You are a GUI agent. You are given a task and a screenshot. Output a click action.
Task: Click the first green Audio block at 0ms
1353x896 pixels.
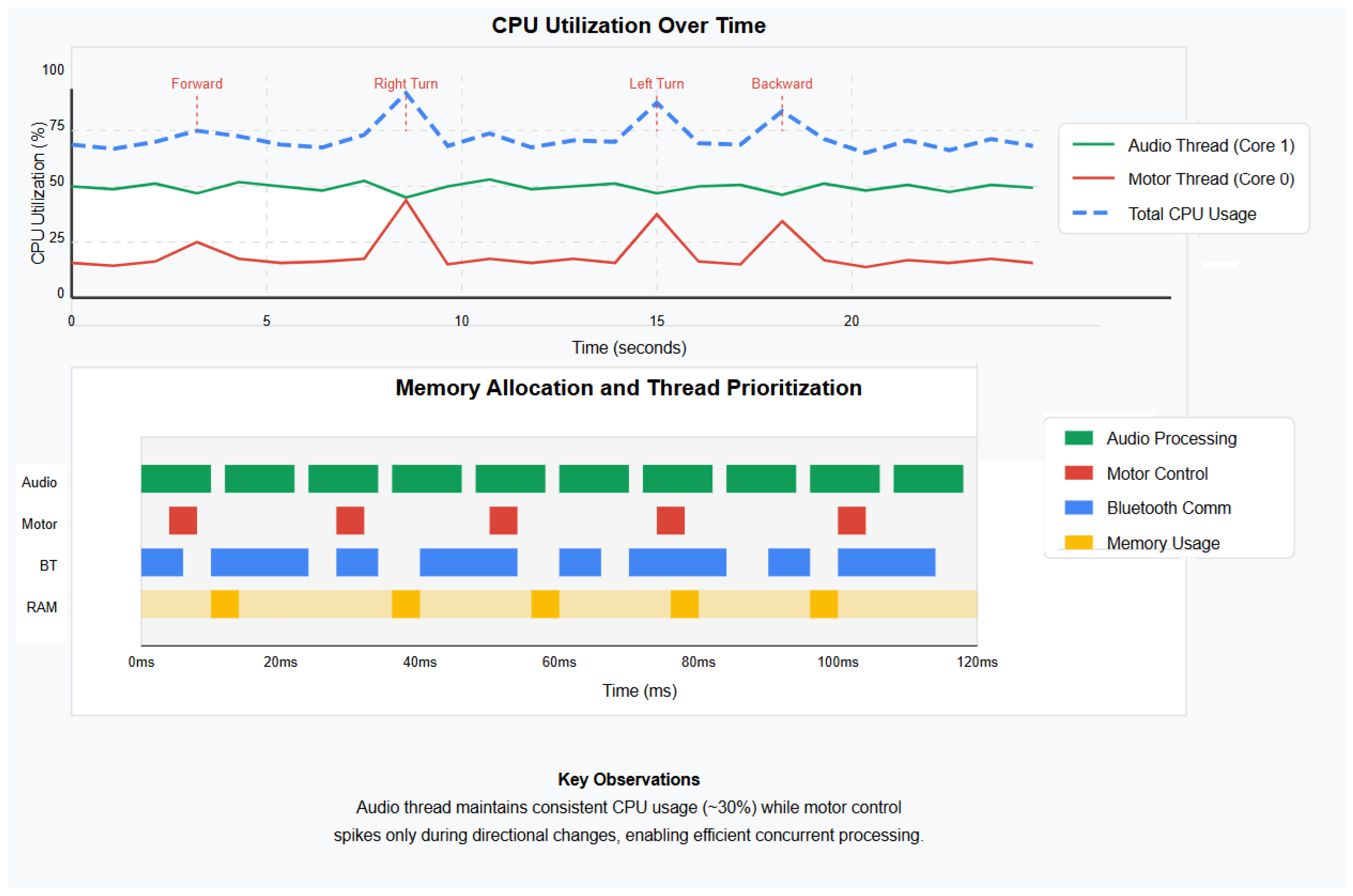coord(176,479)
